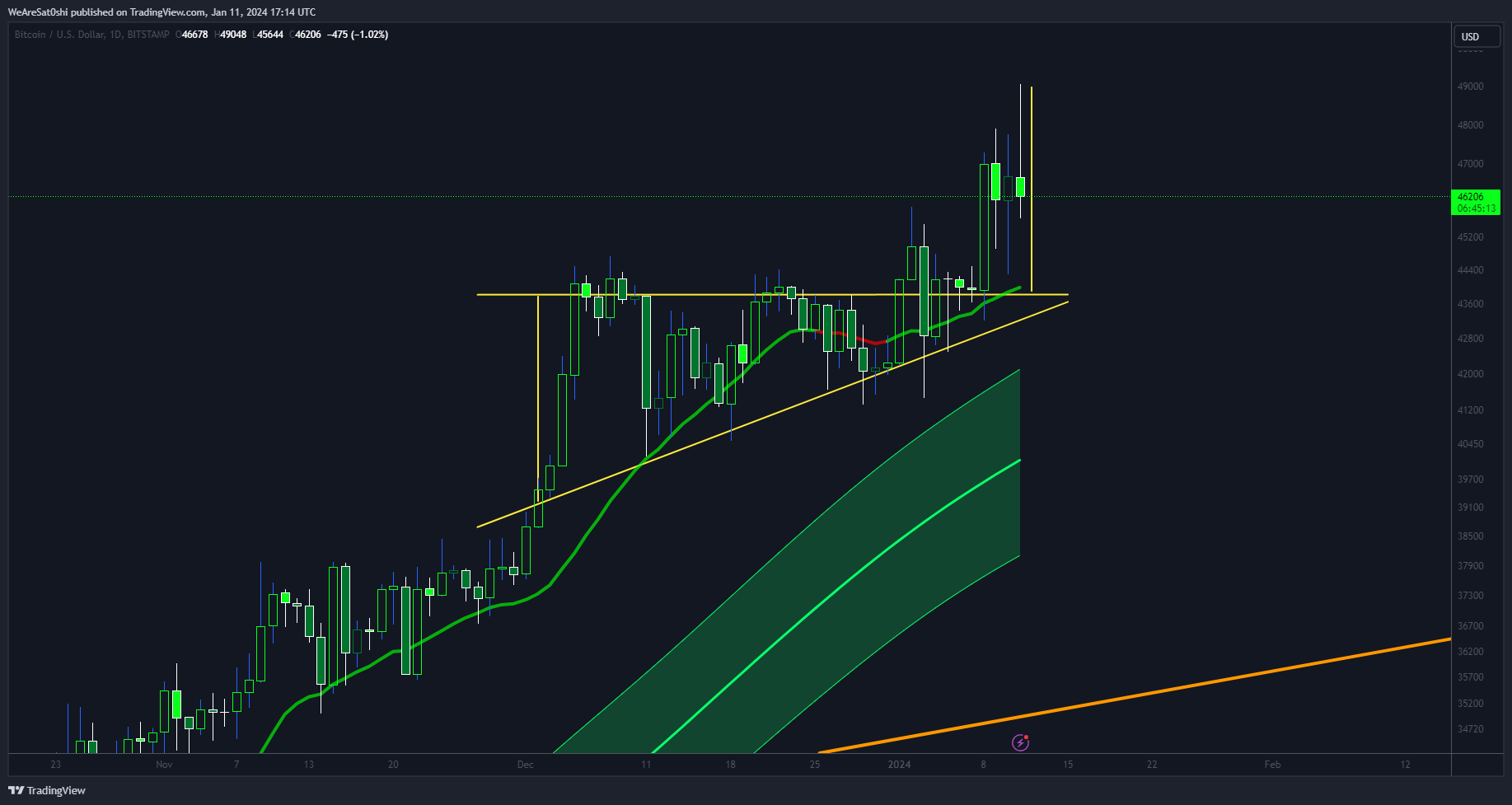This screenshot has width=1512, height=805.
Task: Open the USD currency selector
Action: click(1476, 37)
